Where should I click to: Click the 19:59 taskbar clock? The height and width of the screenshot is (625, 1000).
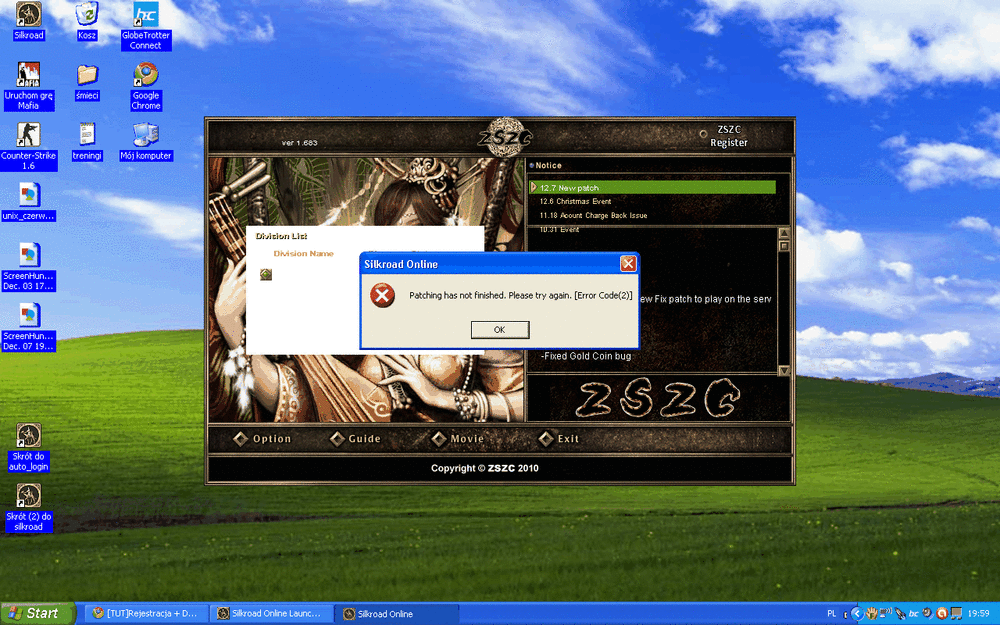(x=978, y=614)
